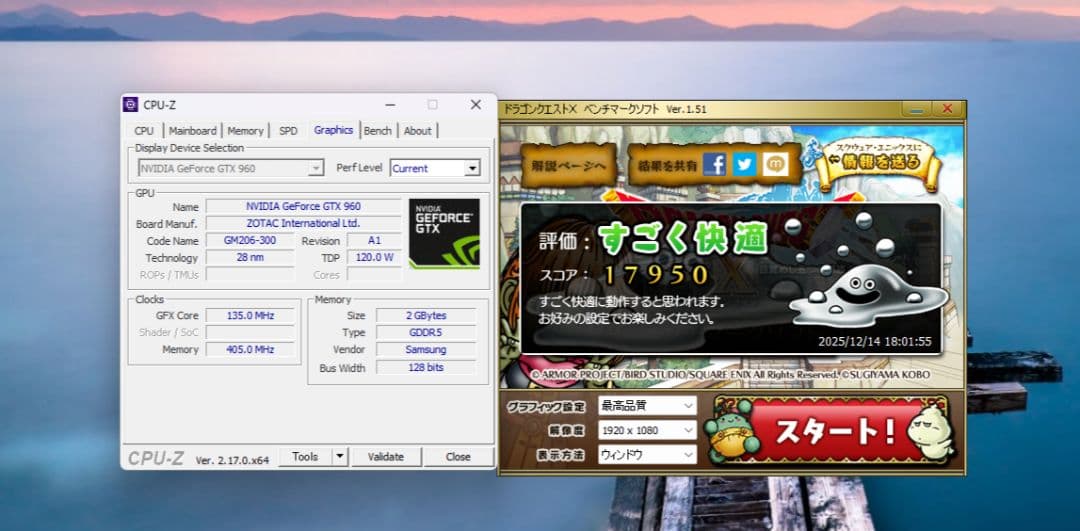Open the resolution 1920 x 1080 dropdown
This screenshot has height=531, width=1080.
pyautogui.click(x=647, y=430)
